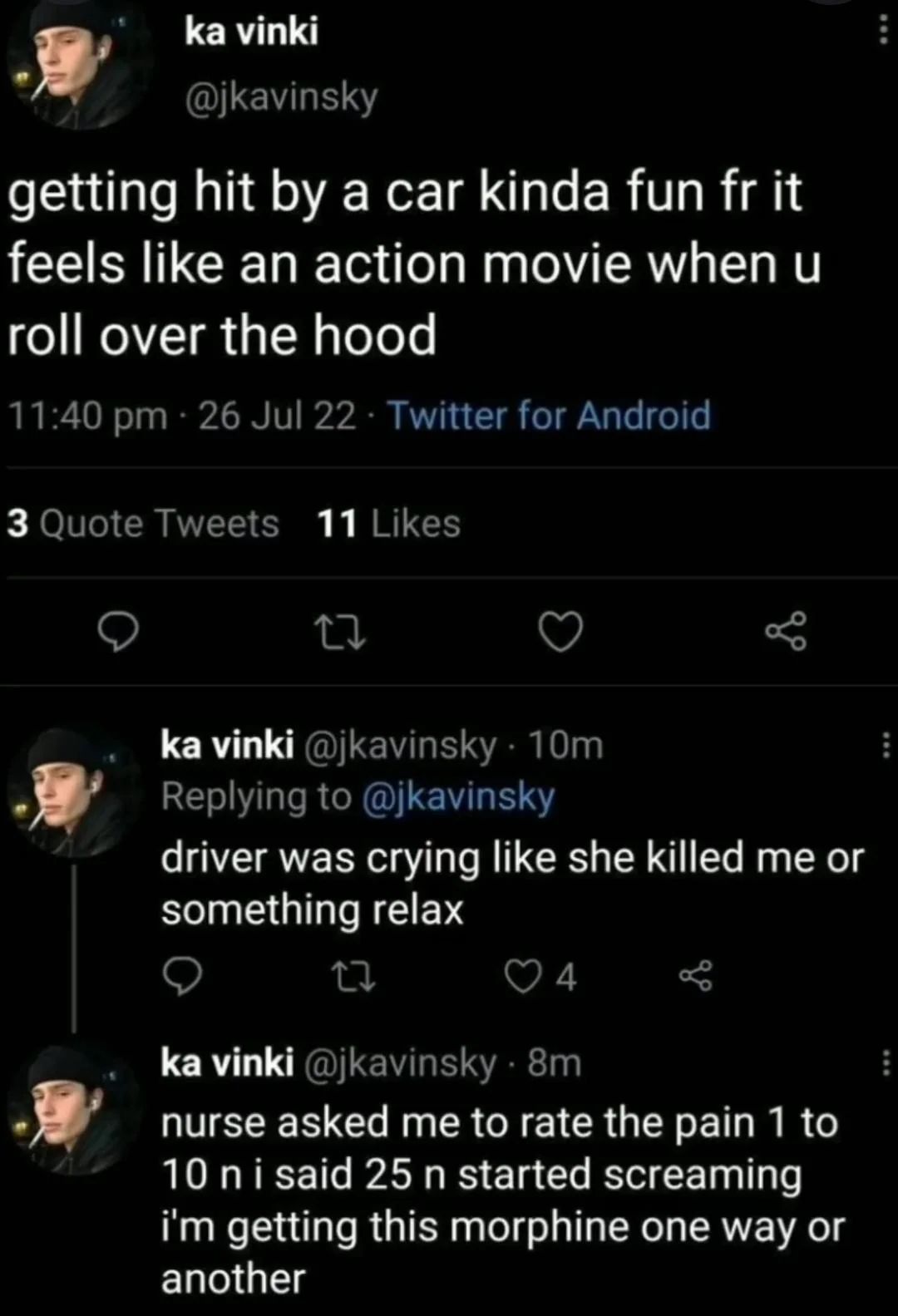Open the main tweet's three-dot menu
Viewport: 898px width, 1316px height.
point(883,32)
